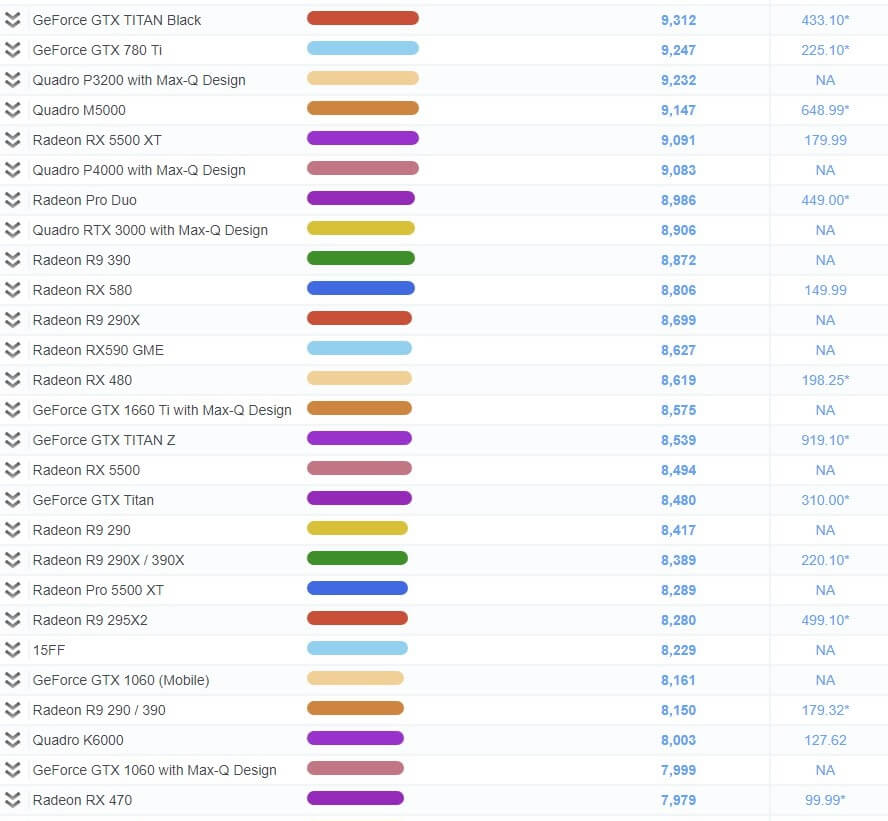Click the price 220.10* for Radeon R9 290X / 390X
This screenshot has height=821, width=888.
(x=825, y=561)
